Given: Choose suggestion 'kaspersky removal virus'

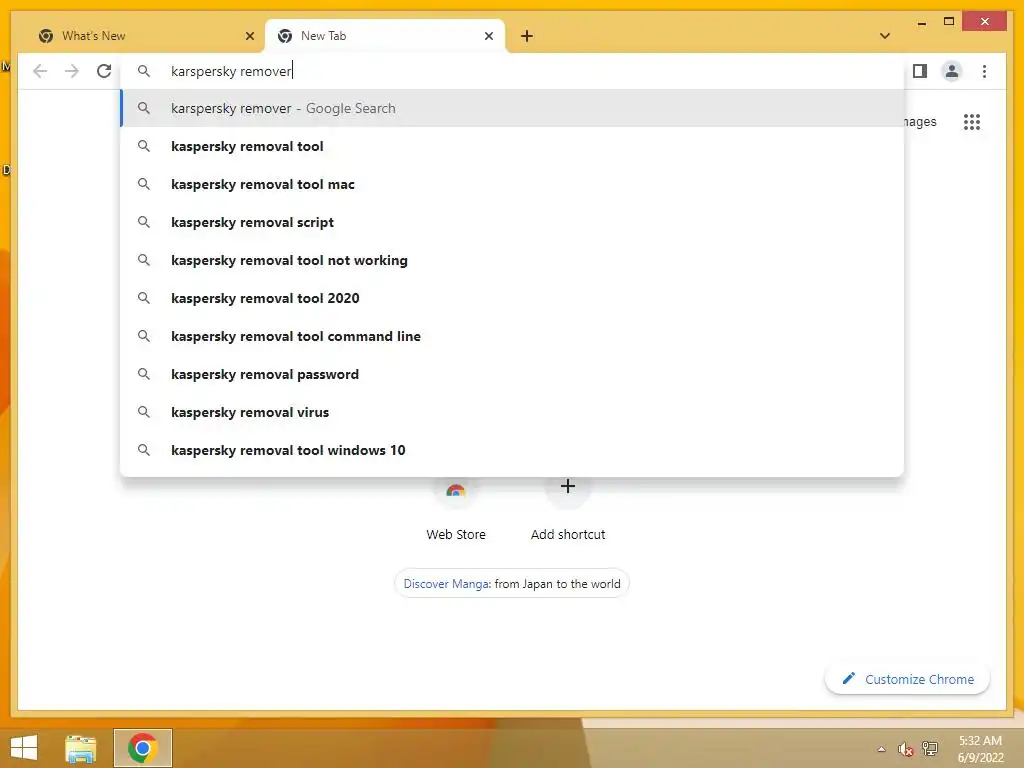Looking at the screenshot, I should click(x=512, y=412).
